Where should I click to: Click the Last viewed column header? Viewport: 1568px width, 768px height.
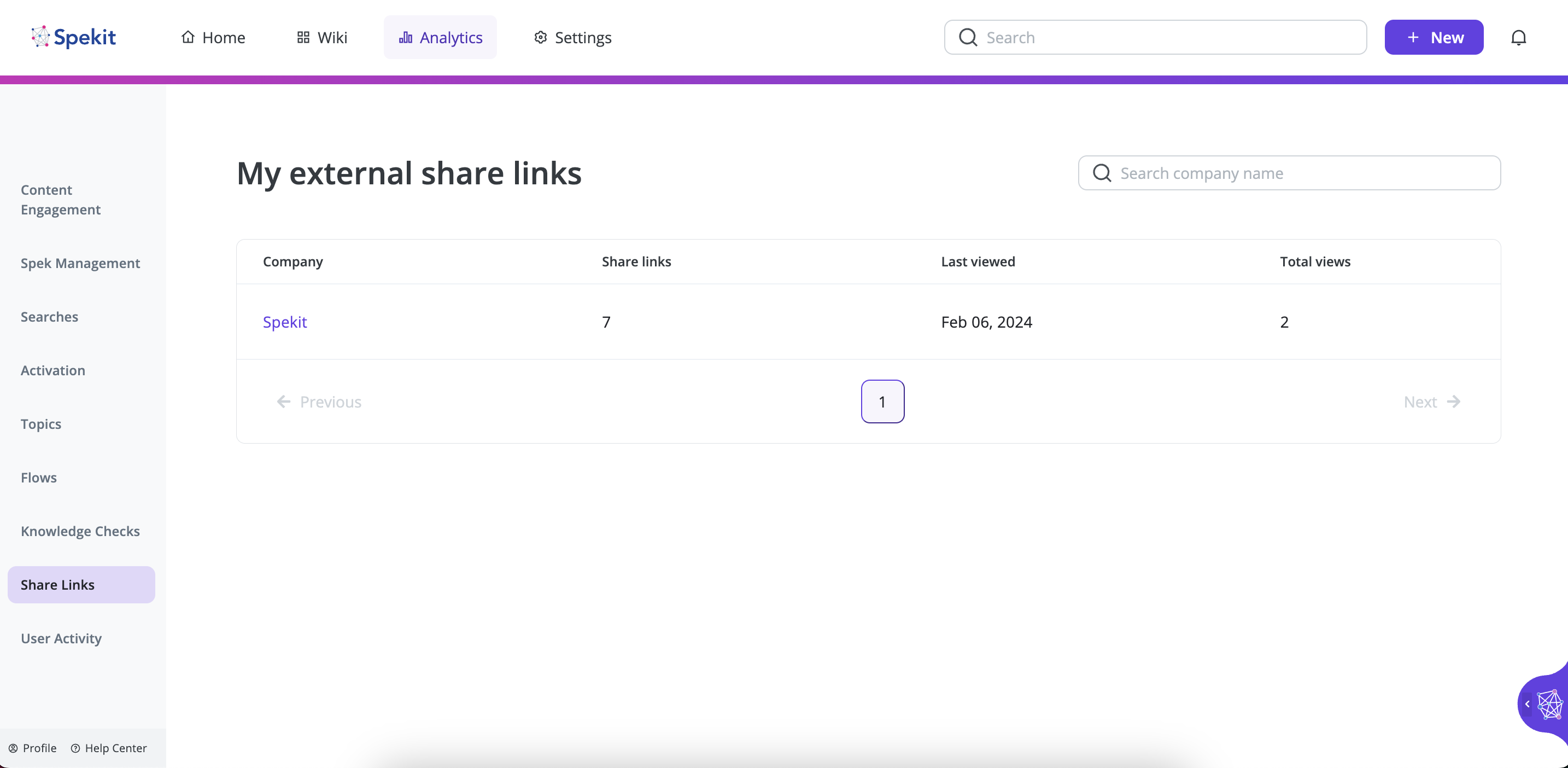tap(978, 261)
